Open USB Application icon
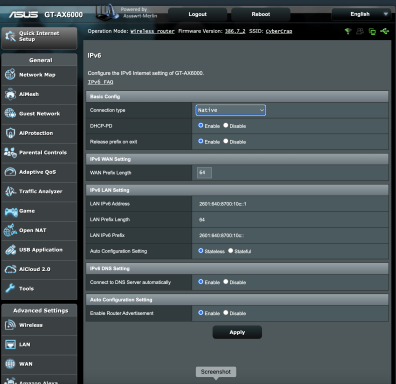 pos(10,250)
